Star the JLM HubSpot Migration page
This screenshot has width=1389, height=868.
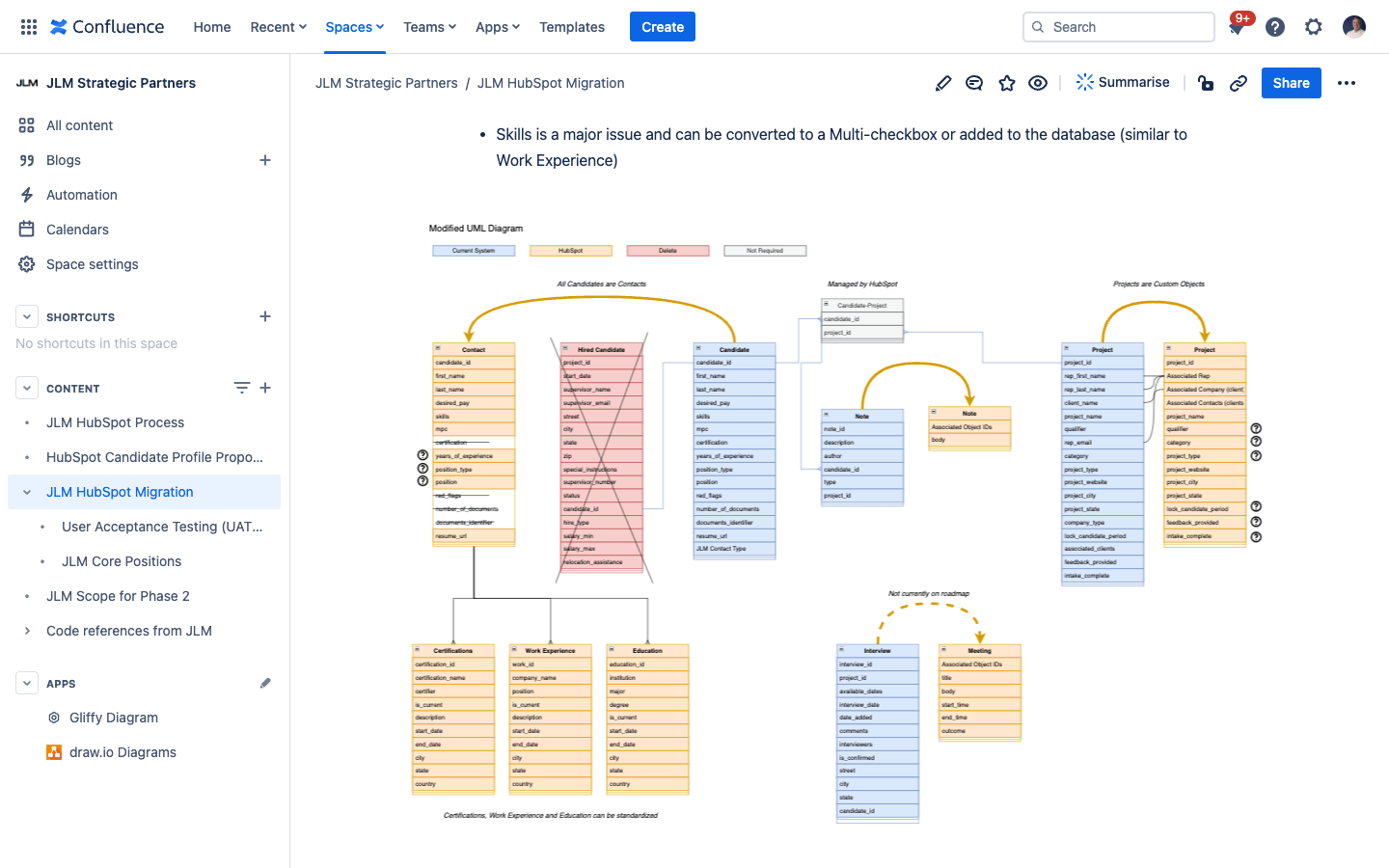[1006, 83]
